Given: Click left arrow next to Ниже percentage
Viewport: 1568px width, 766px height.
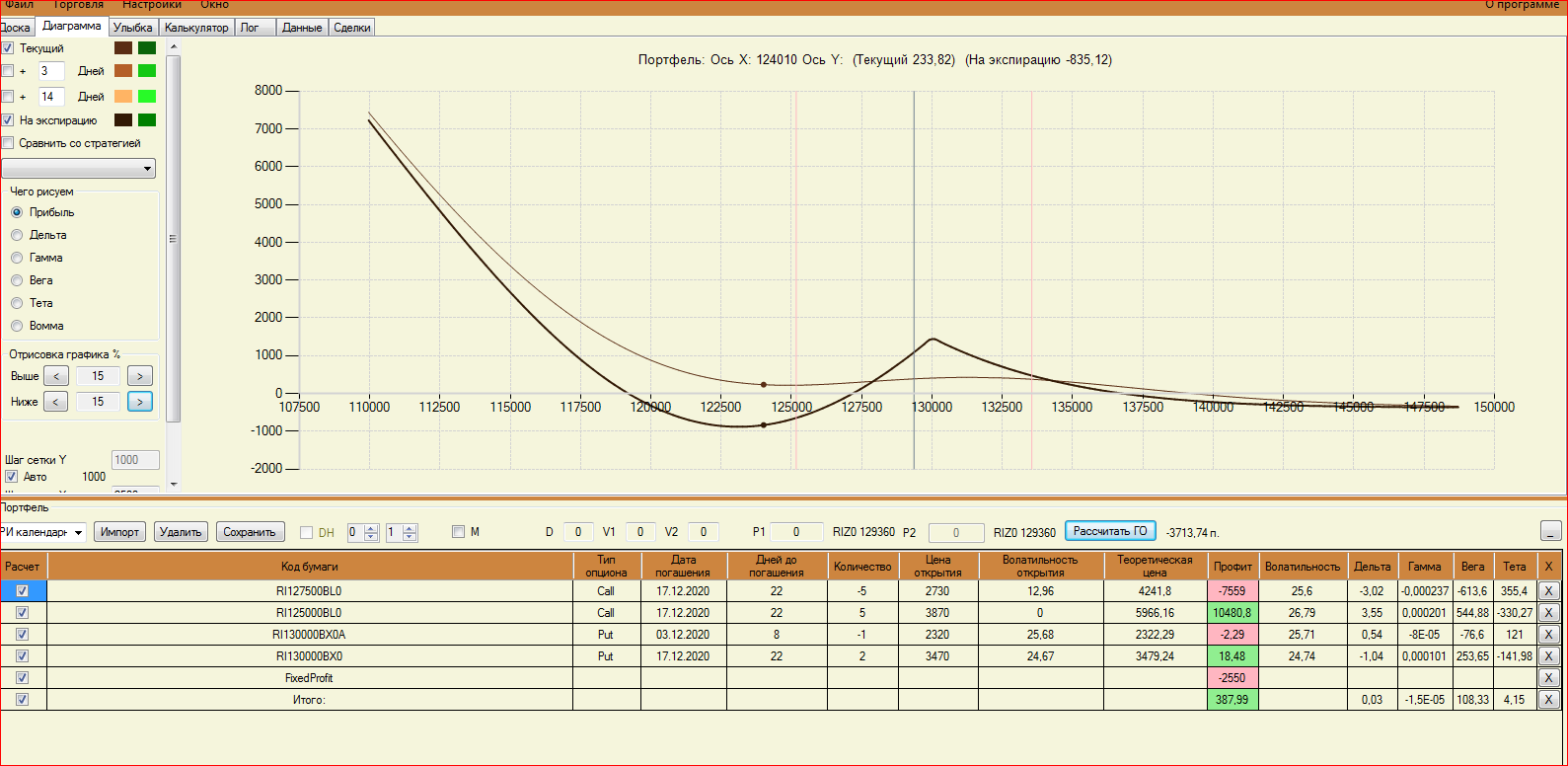Looking at the screenshot, I should [56, 402].
